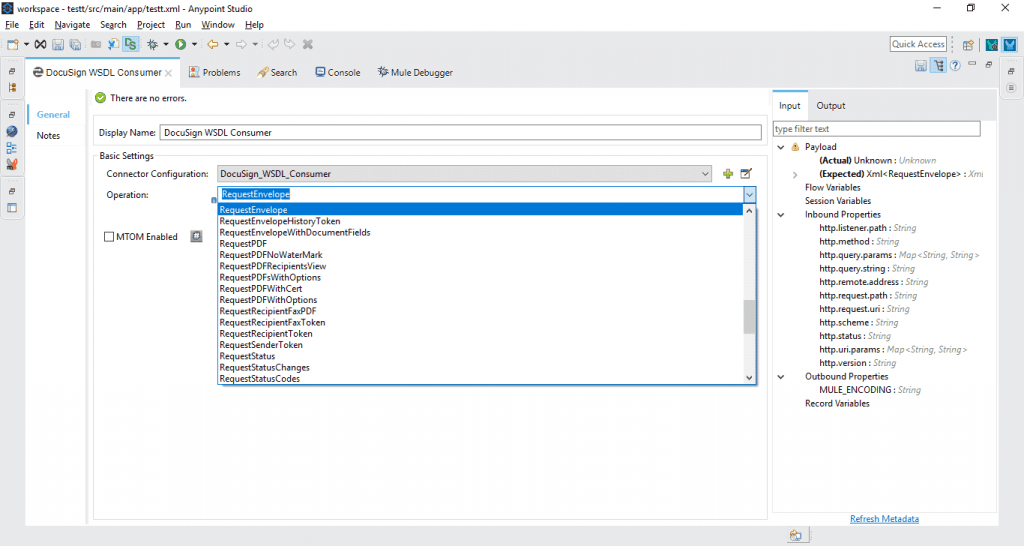Click the gray X toolbar icon
1024x546 pixels.
[x=308, y=44]
